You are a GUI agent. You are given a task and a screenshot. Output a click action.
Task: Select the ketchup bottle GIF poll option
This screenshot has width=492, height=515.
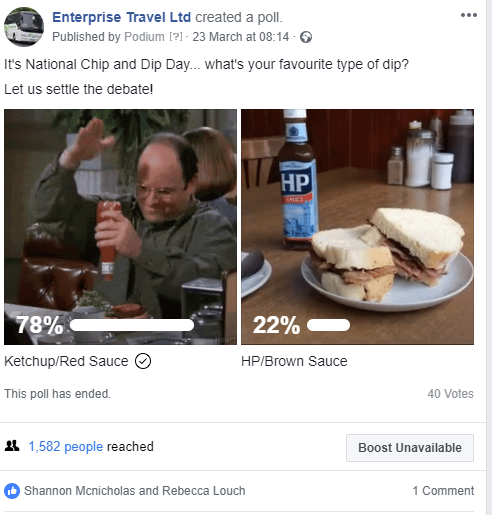(120, 227)
